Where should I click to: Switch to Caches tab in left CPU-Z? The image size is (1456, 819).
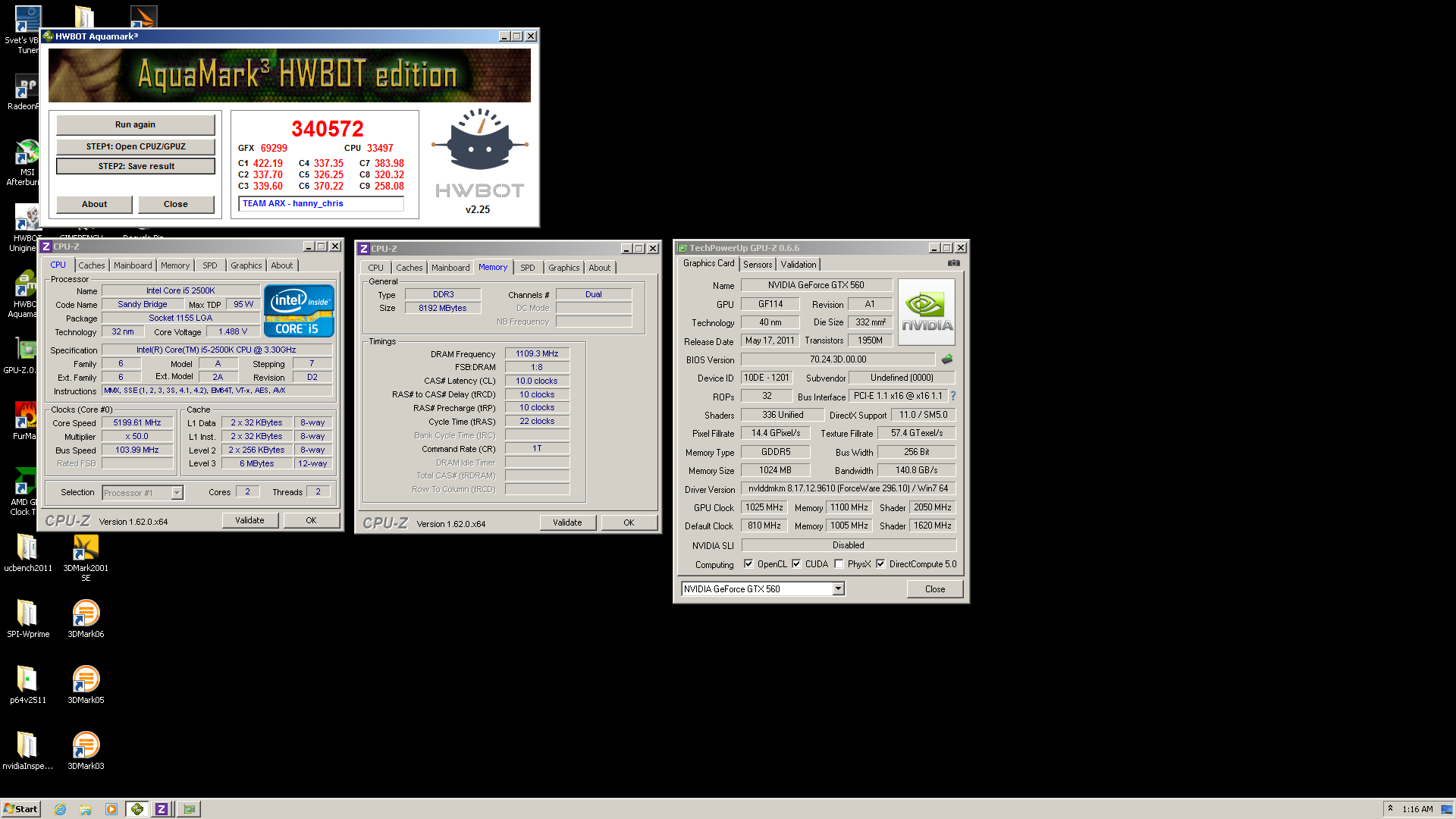tap(92, 265)
